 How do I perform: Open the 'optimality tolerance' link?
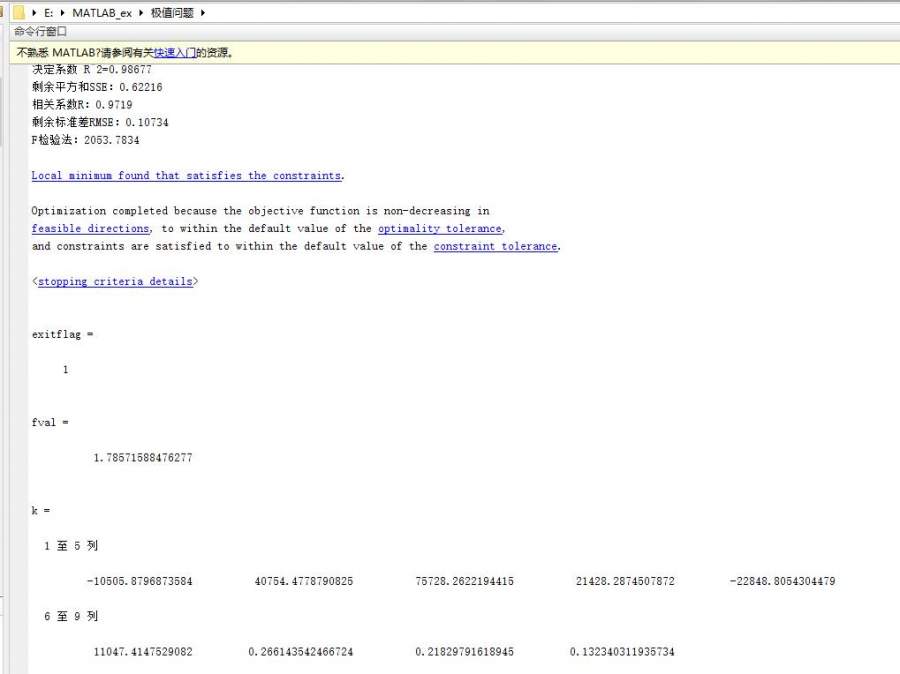pyautogui.click(x=440, y=228)
